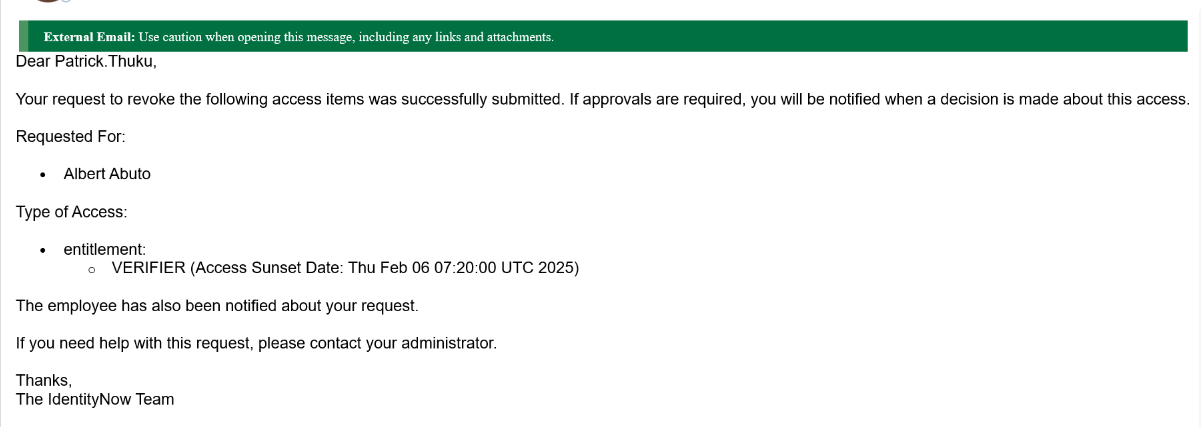Click the "Type of Access:" heading

click(72, 212)
